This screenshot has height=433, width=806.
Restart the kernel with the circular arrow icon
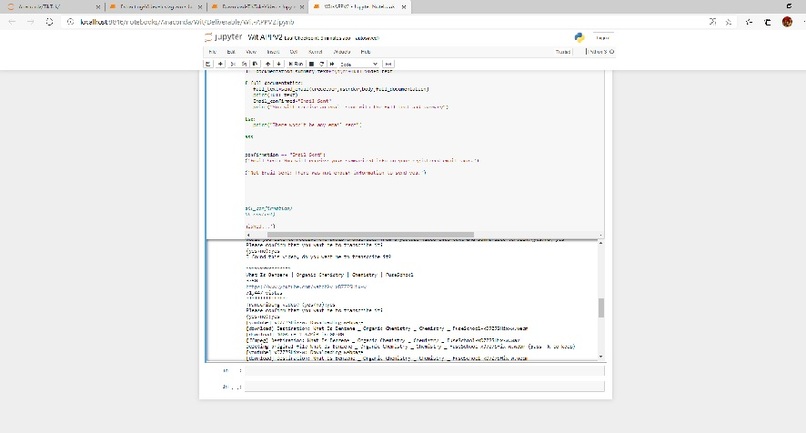click(322, 64)
